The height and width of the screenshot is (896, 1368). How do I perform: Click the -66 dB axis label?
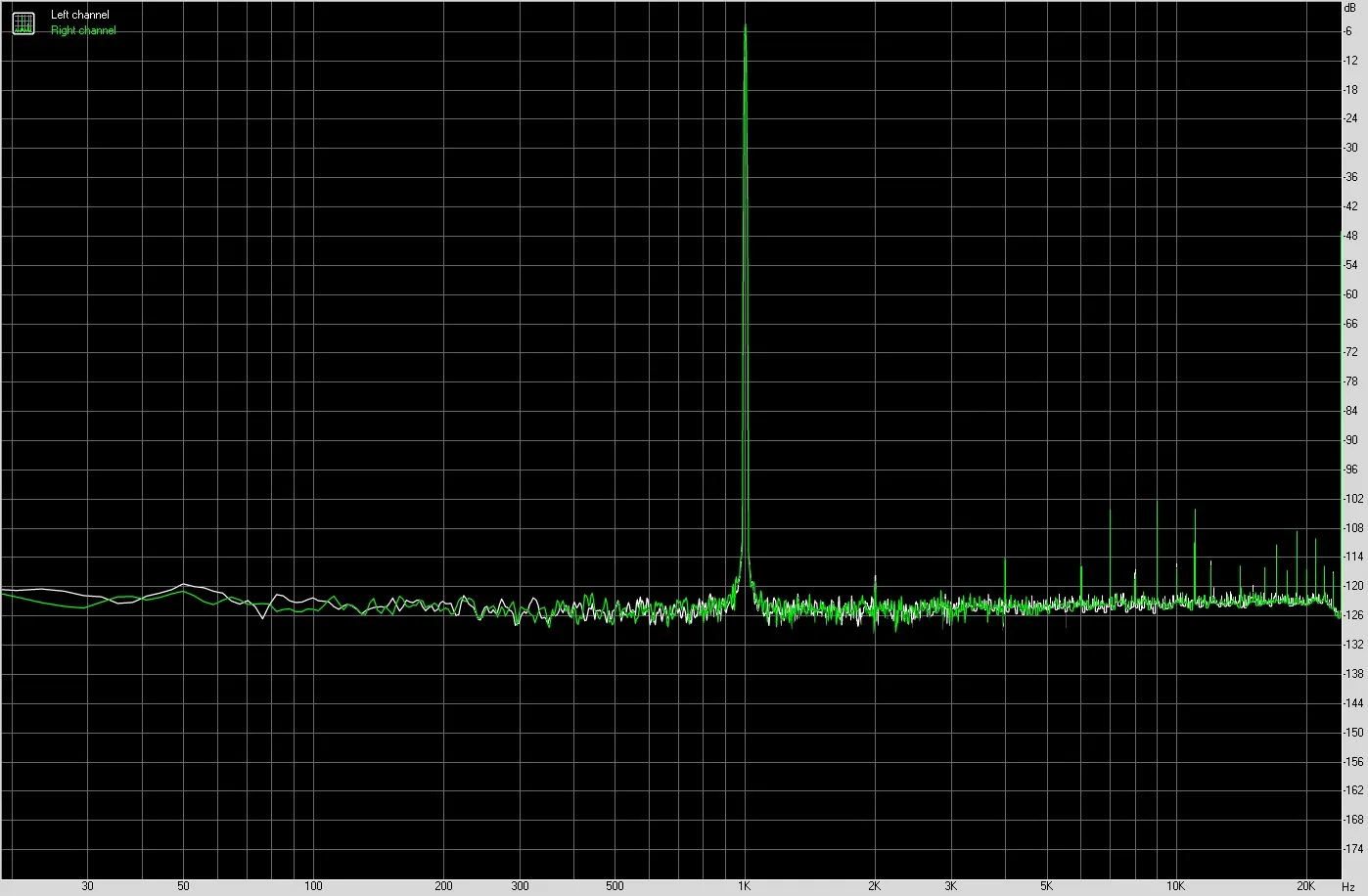point(1350,324)
